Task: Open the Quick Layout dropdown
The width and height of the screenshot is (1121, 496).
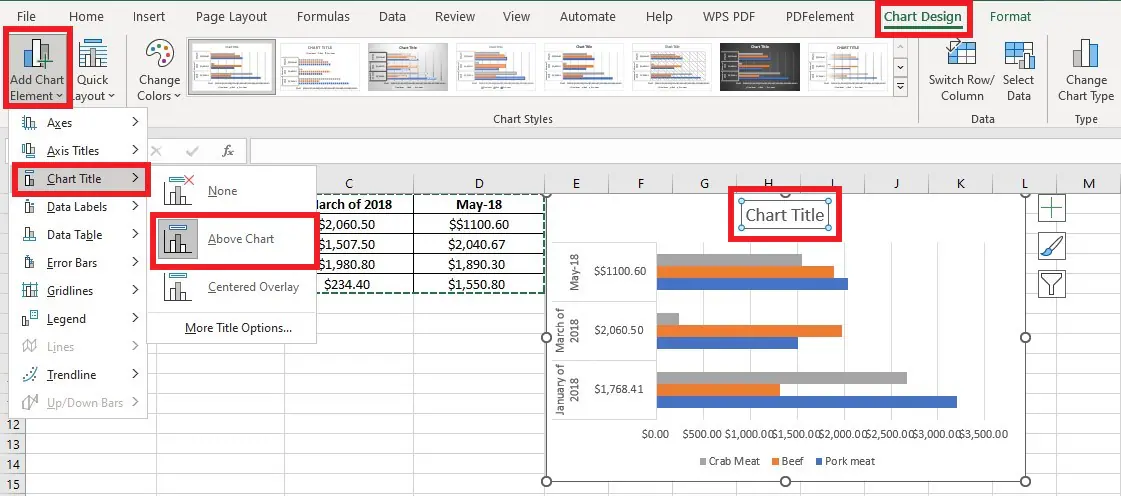Action: (93, 69)
